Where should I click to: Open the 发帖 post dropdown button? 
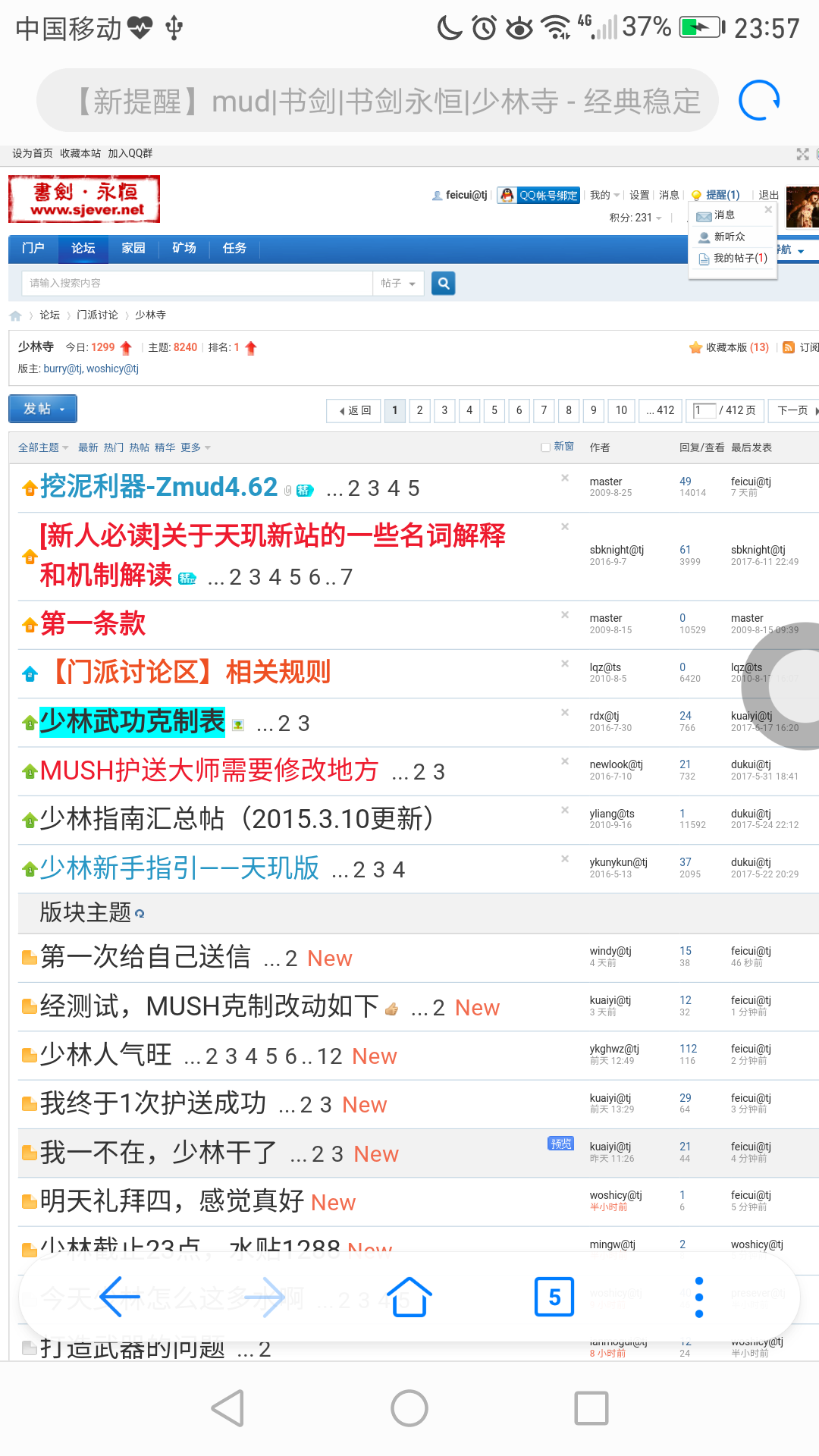(43, 409)
